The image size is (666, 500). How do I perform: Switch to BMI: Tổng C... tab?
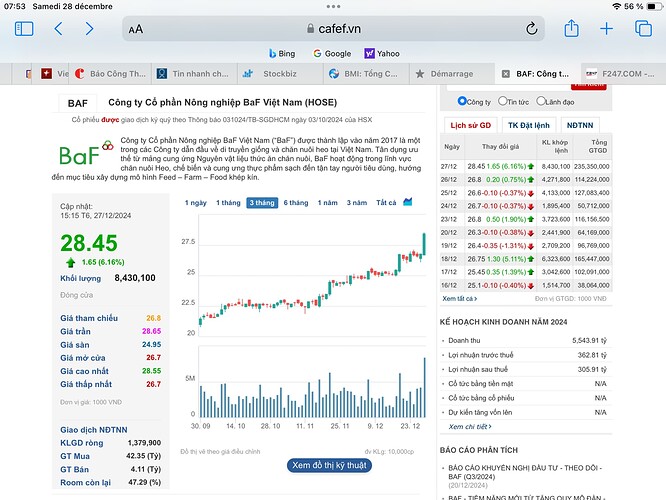coord(366,74)
